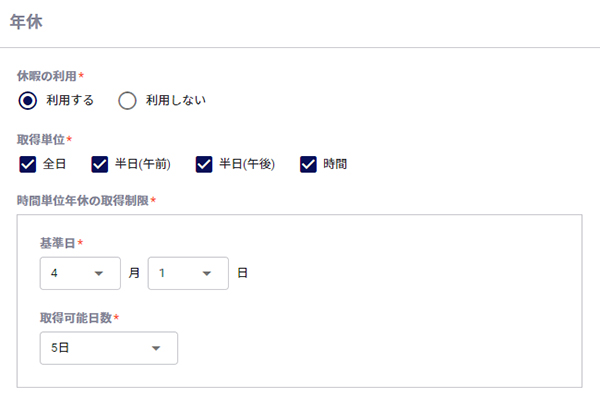
Task: Select the 利用する radio button
Action: [28, 101]
